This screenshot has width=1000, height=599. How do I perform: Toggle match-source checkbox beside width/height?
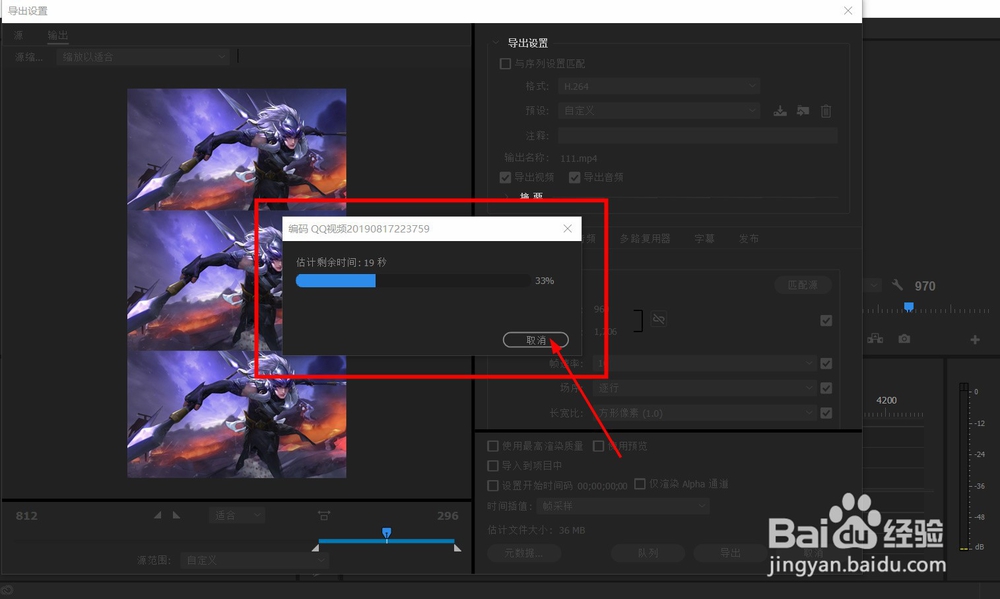[x=826, y=320]
